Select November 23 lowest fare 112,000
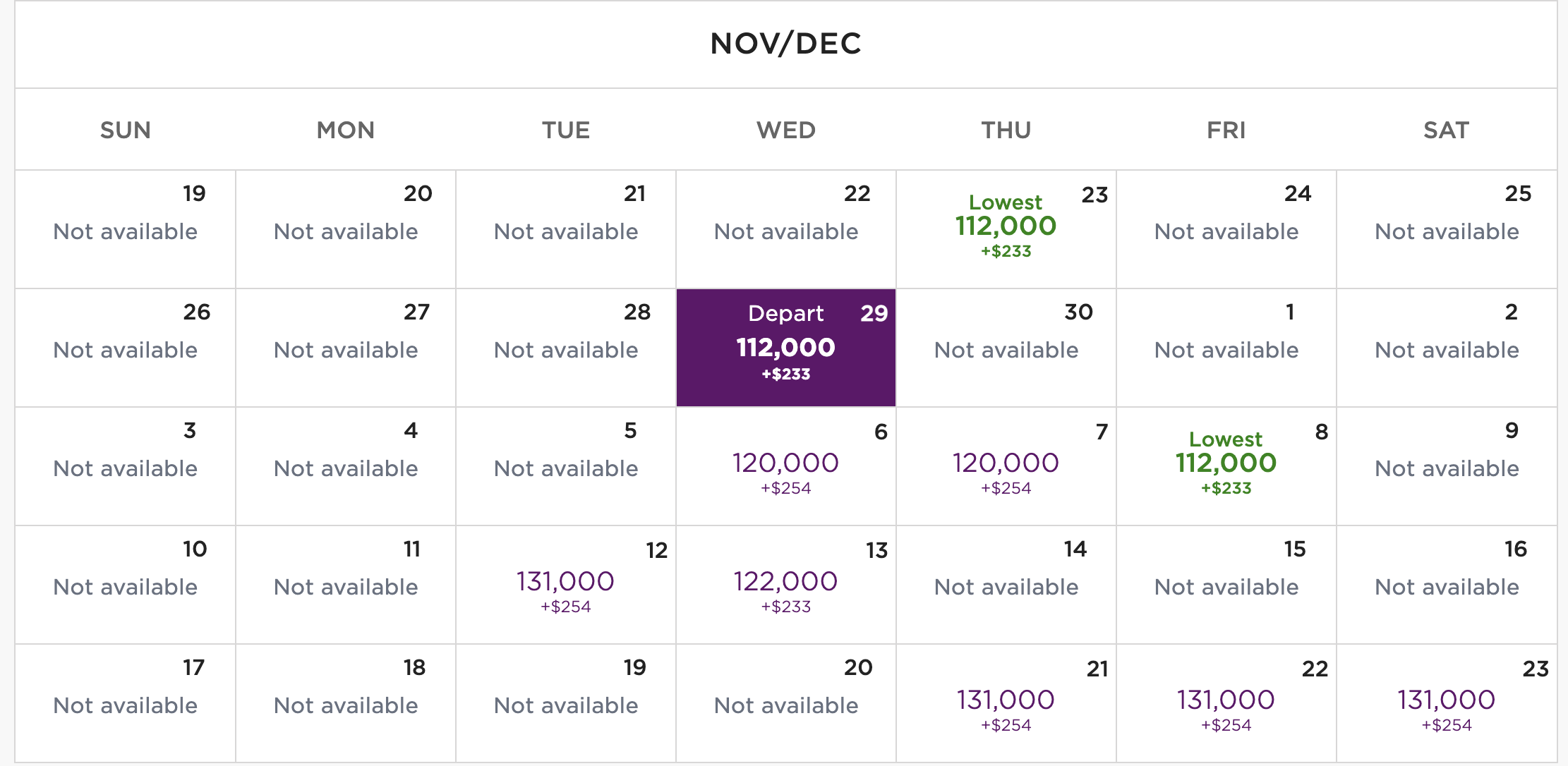Viewport: 1568px width, 766px height. coord(1006,229)
